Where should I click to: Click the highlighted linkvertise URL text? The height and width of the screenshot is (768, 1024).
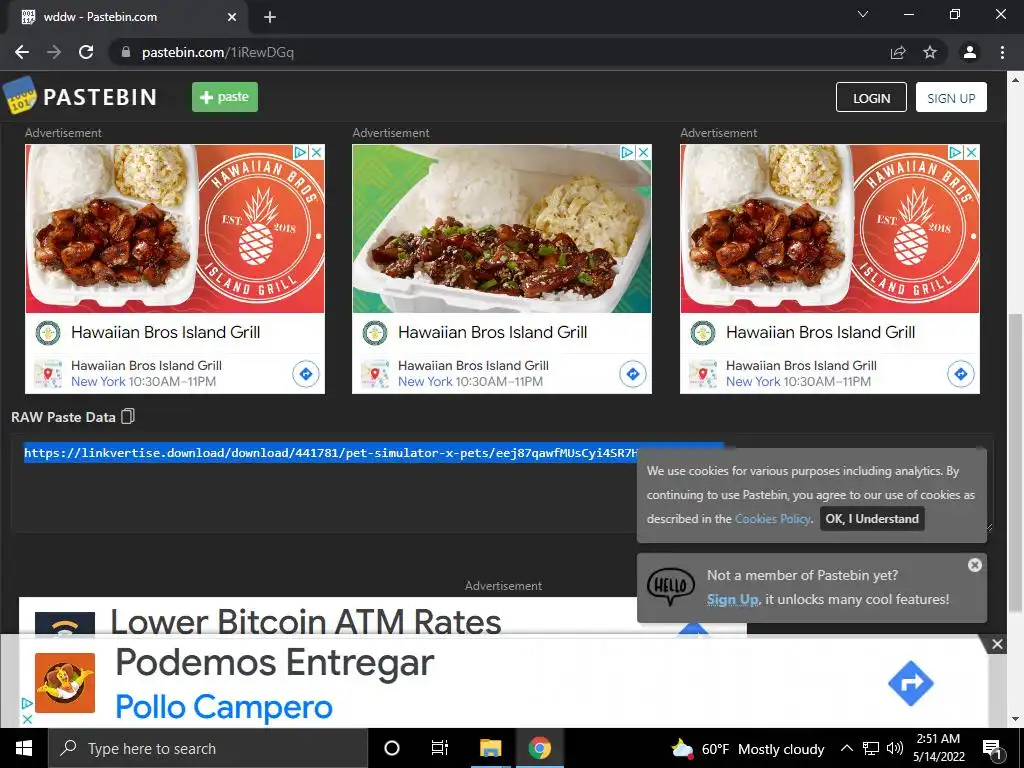click(x=330, y=453)
